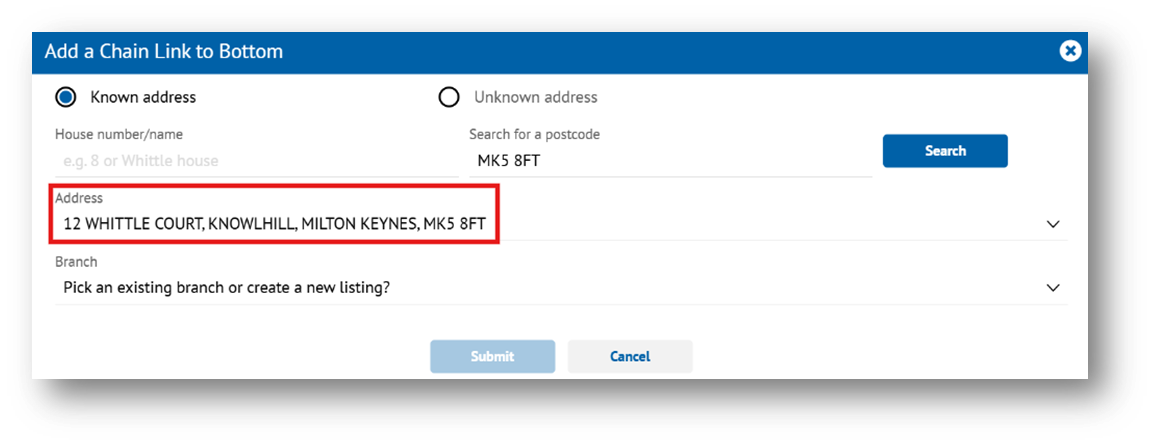
Task: Open the 12 Whittle Court address selection
Action: tap(561, 223)
